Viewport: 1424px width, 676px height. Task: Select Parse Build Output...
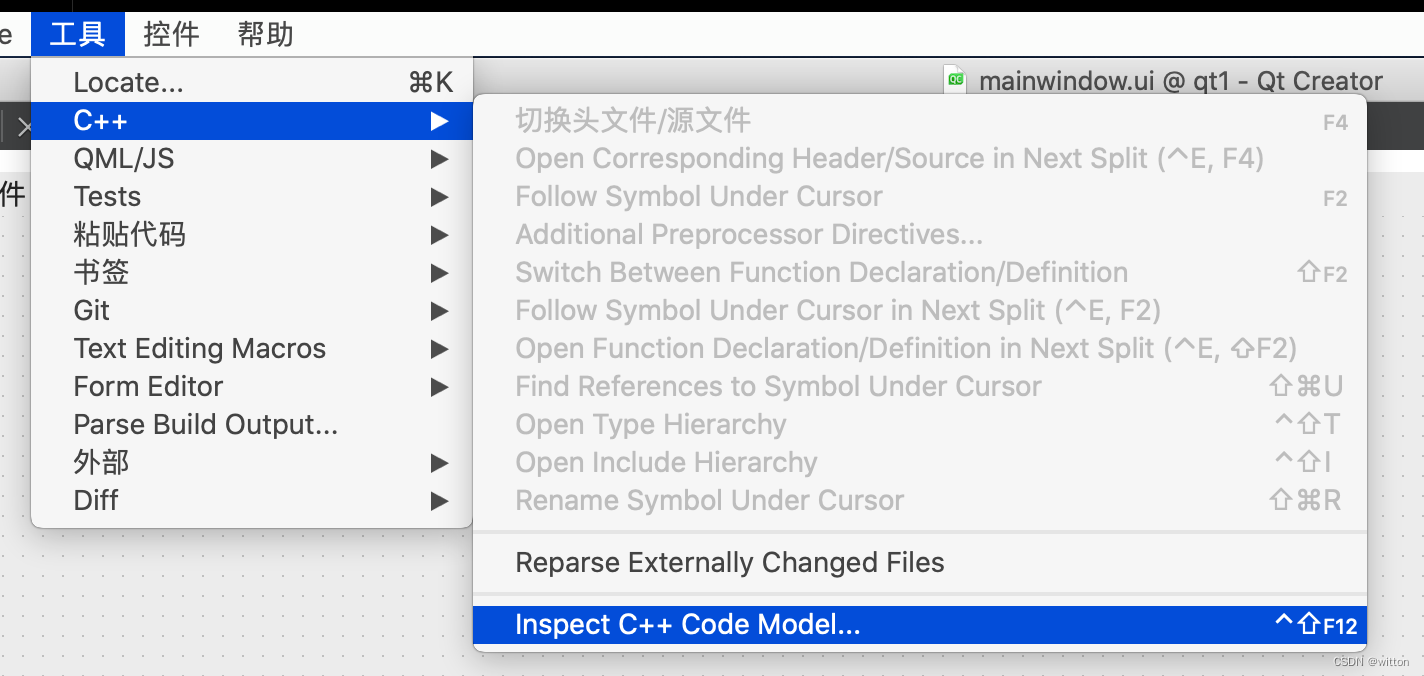tap(206, 425)
